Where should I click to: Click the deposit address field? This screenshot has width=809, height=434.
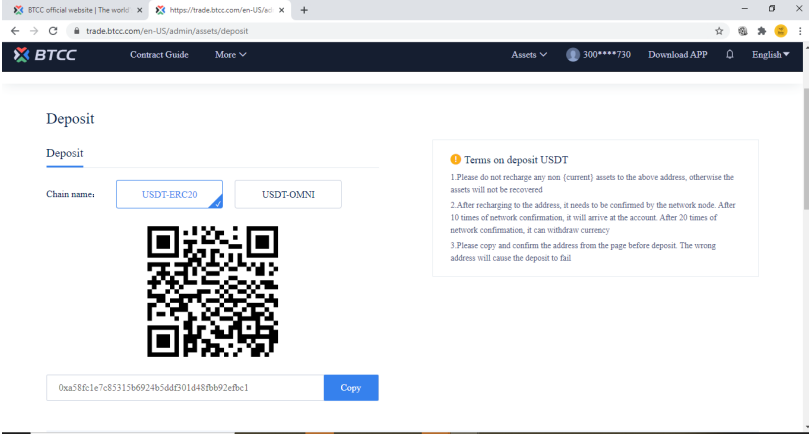(185, 388)
